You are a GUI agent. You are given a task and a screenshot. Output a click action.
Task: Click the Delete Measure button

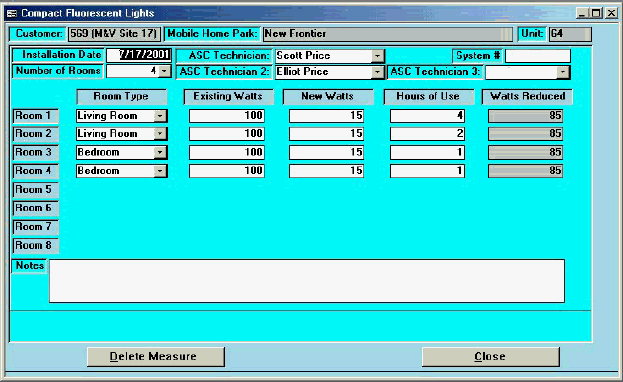click(x=156, y=357)
